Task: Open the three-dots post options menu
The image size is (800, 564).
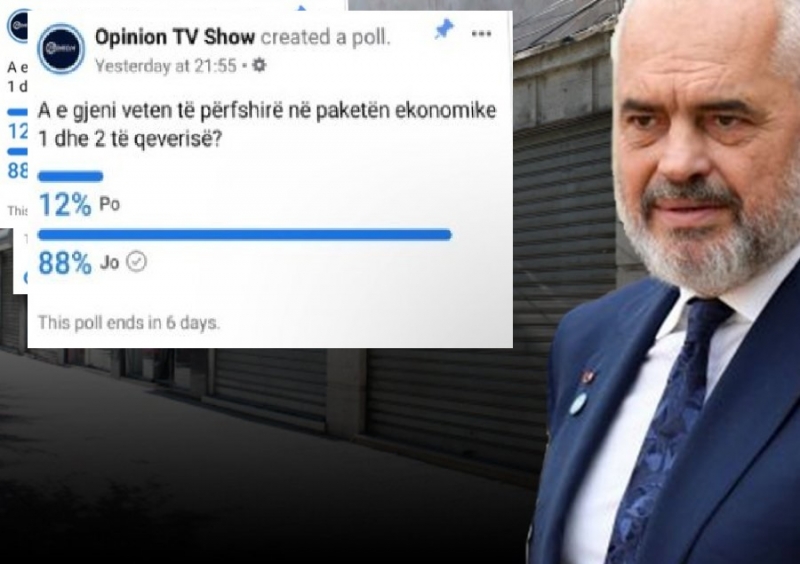Action: coord(481,34)
